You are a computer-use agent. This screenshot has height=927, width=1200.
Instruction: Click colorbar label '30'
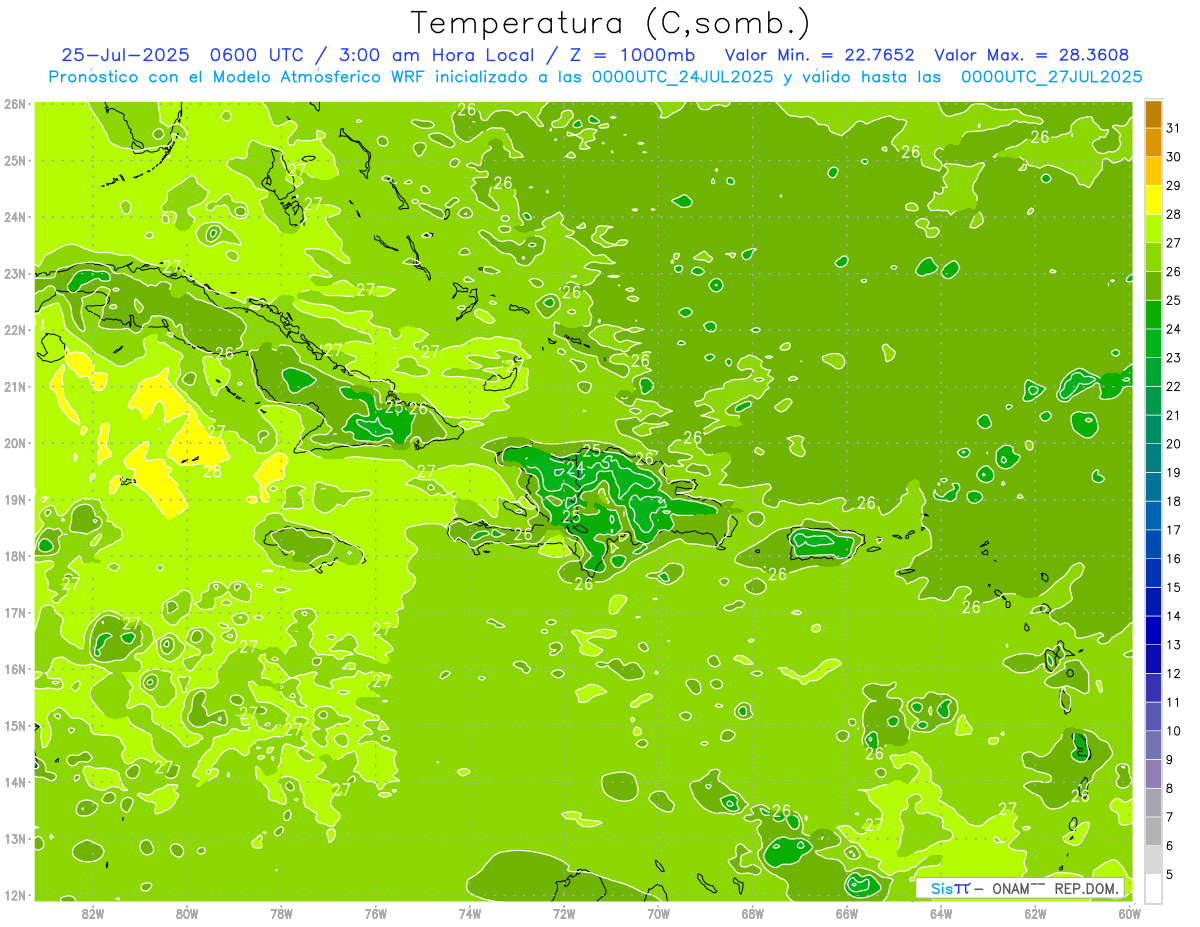pyautogui.click(x=1174, y=157)
